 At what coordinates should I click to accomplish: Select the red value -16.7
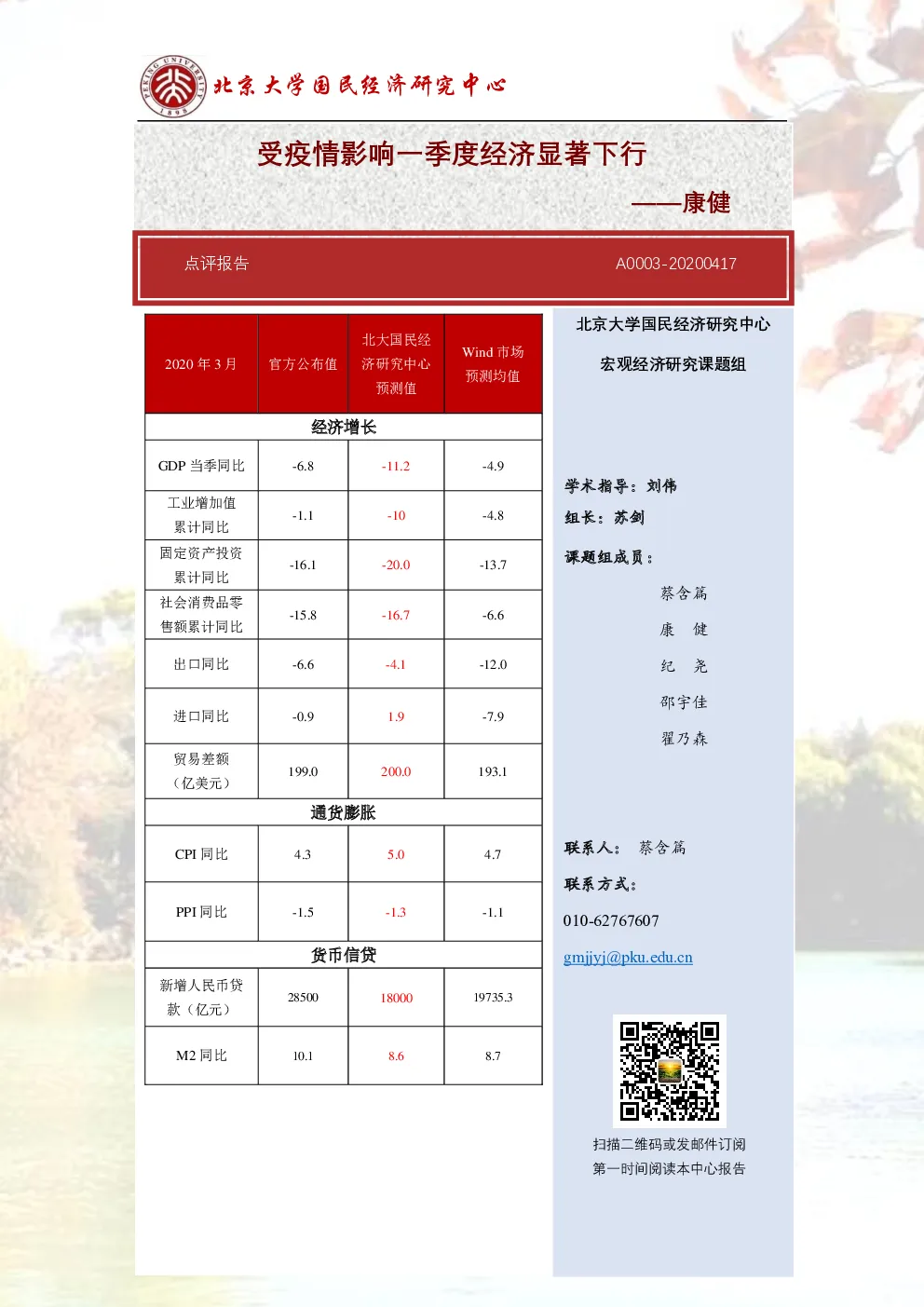click(x=396, y=615)
